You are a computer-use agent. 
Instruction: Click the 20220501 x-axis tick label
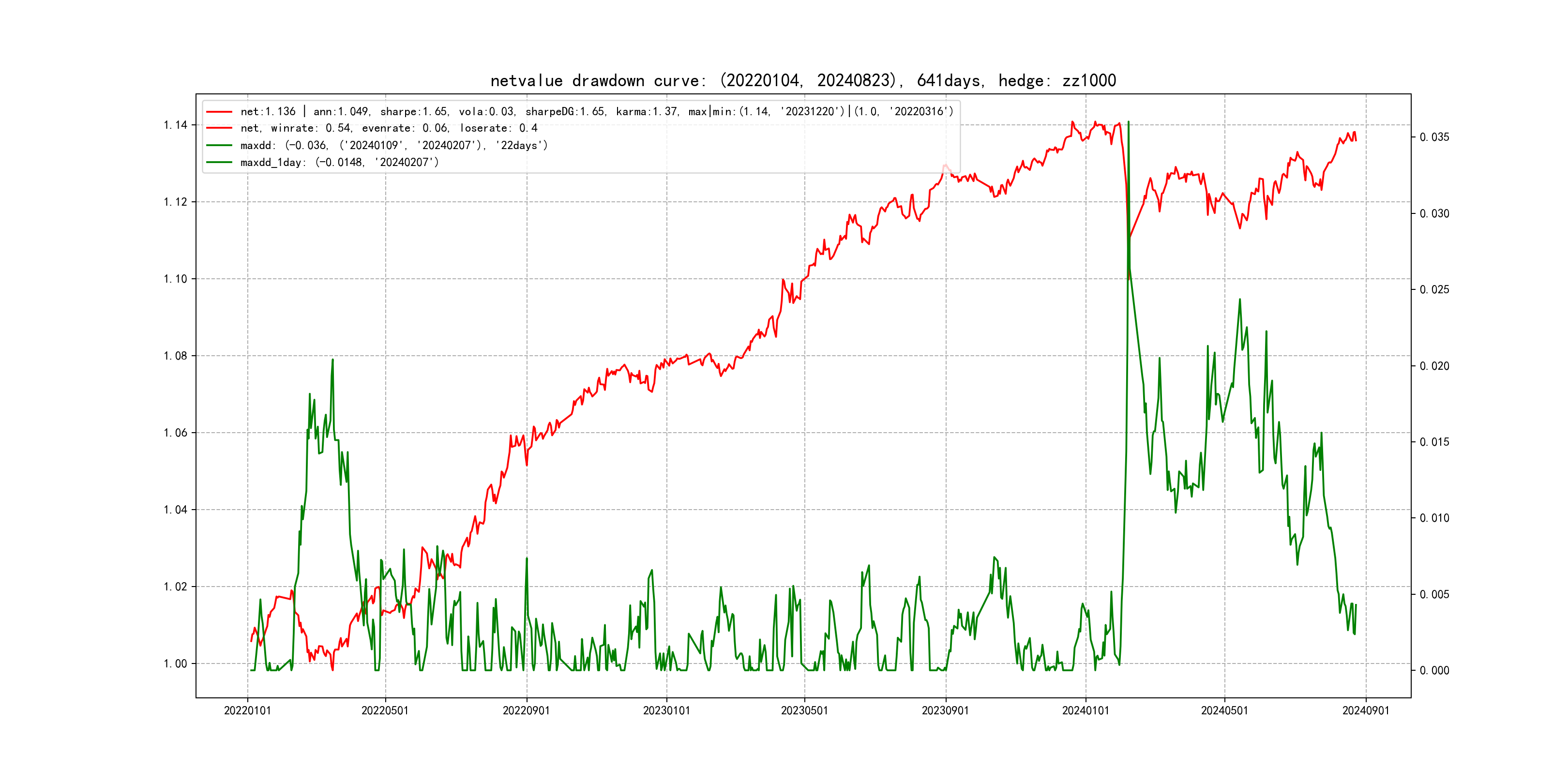click(385, 710)
